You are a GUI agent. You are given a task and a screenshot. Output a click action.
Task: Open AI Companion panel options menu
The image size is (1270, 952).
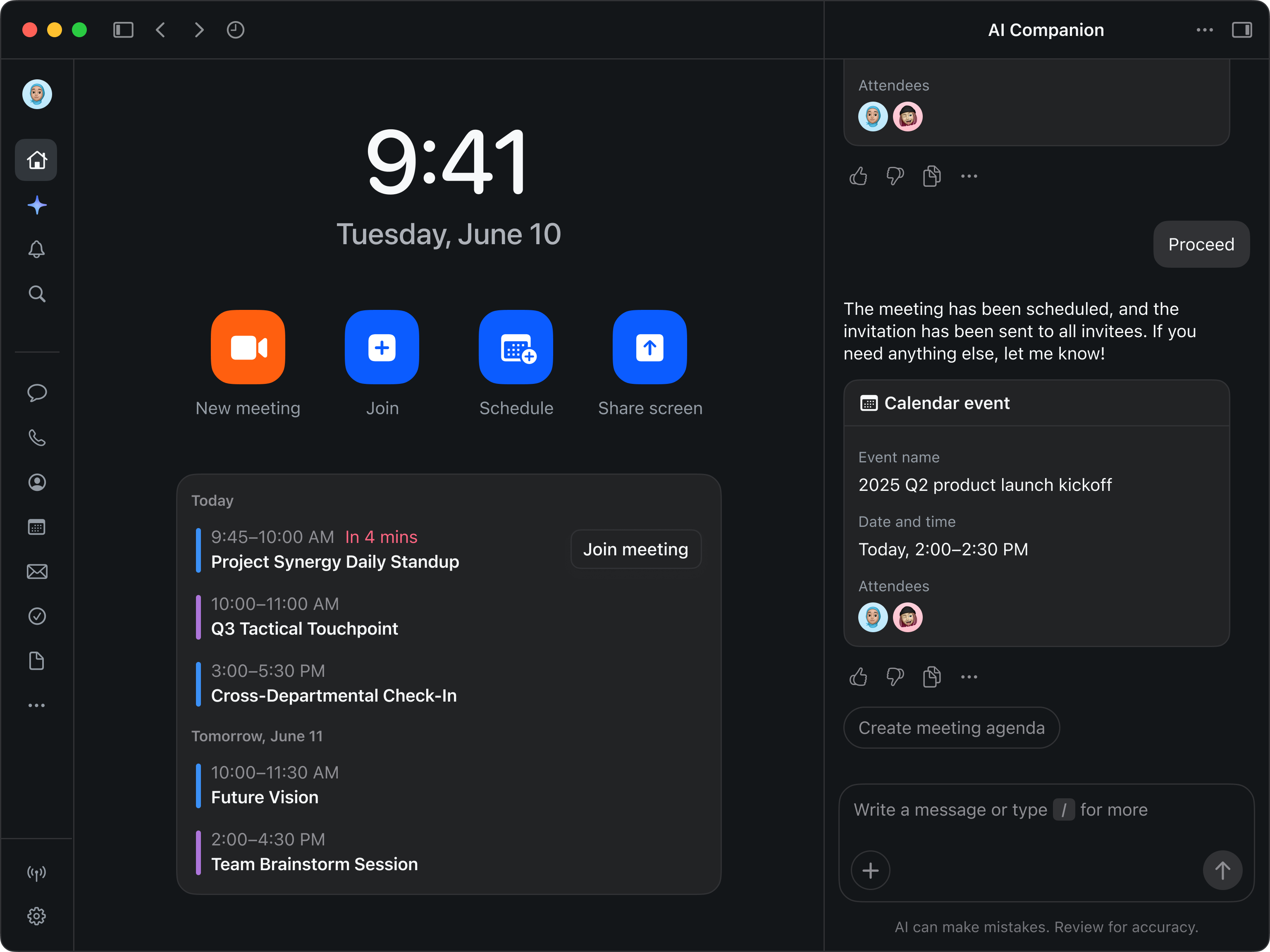pos(1205,30)
